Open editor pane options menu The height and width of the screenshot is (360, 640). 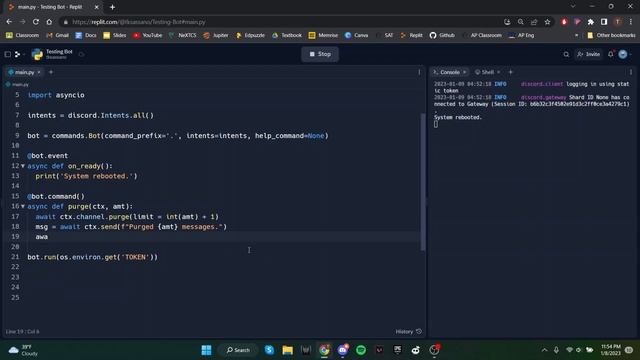tap(419, 72)
